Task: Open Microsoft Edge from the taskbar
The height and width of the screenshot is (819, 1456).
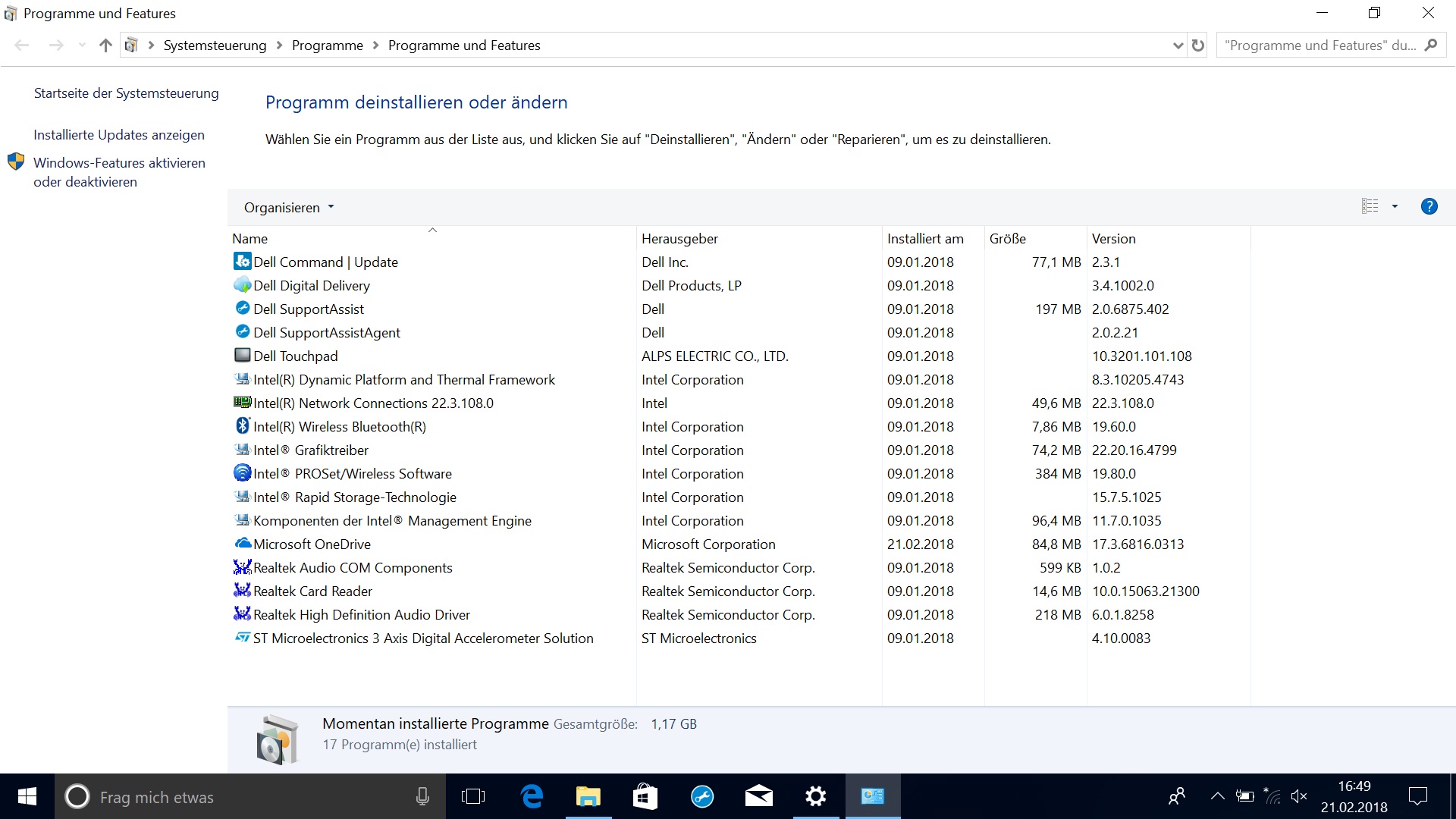Action: 532,796
